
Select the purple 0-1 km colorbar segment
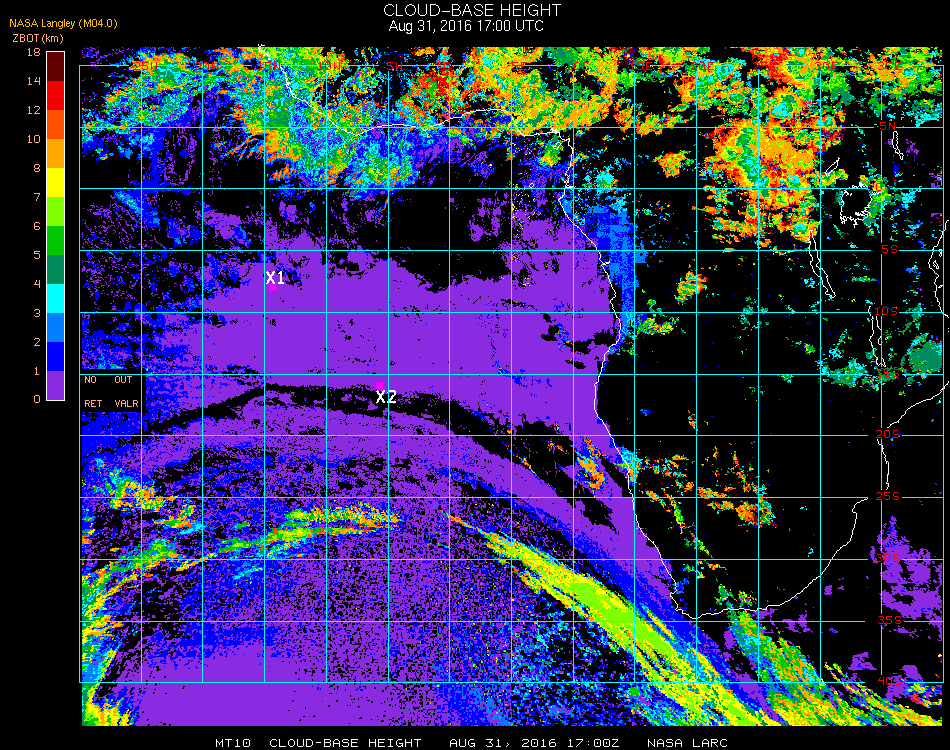click(x=55, y=385)
